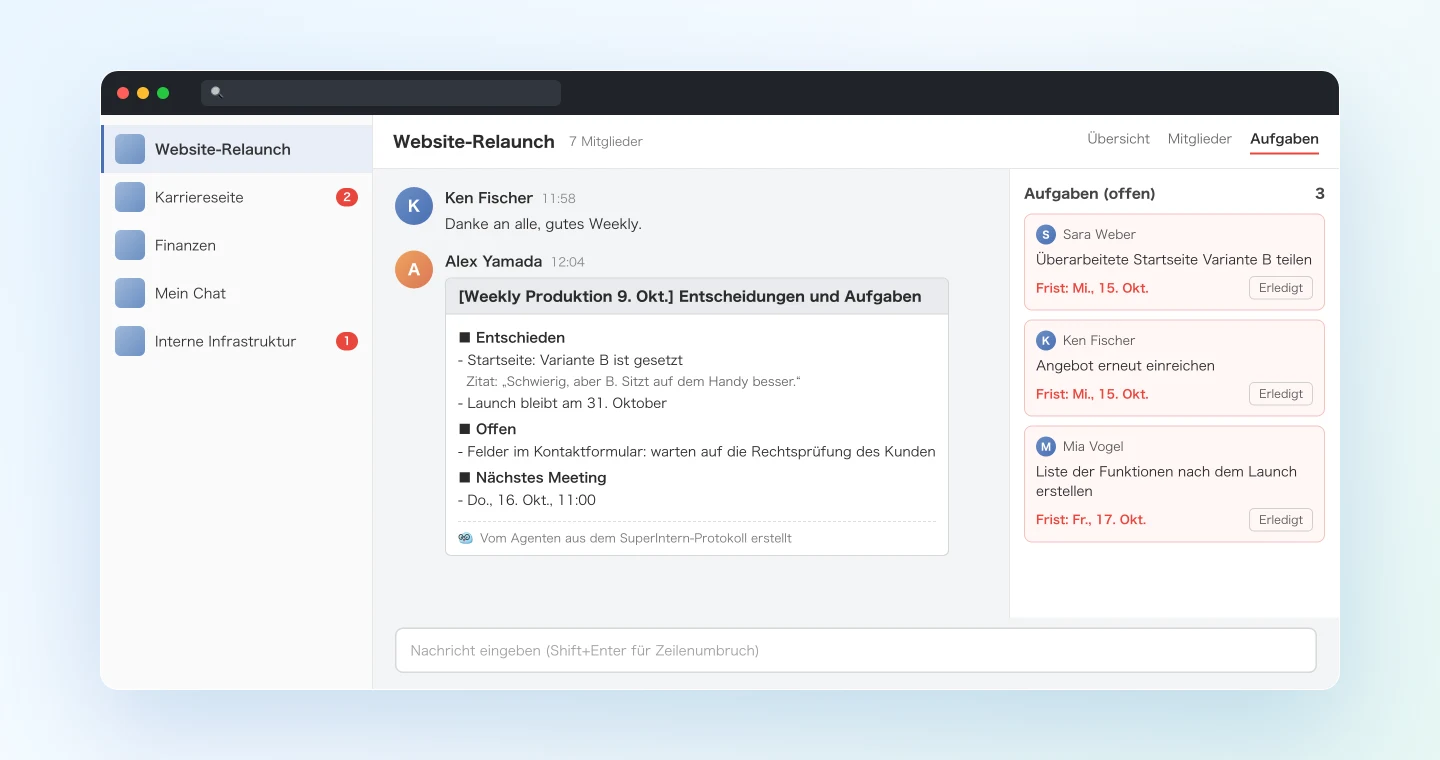Viewport: 1440px width, 760px height.
Task: Click the Interne Infrastruktur channel icon
Action: (x=130, y=341)
